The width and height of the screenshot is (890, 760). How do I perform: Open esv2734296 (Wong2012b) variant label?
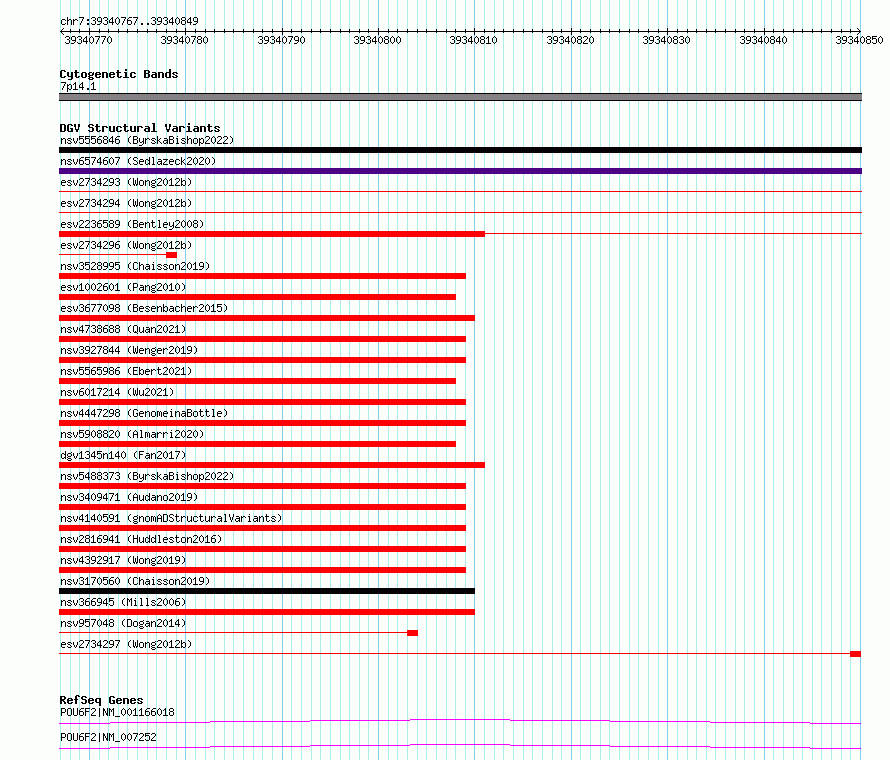(x=126, y=245)
